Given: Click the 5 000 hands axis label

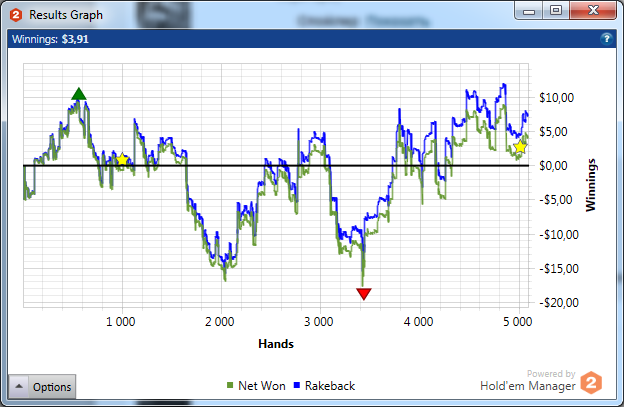Looking at the screenshot, I should (517, 321).
